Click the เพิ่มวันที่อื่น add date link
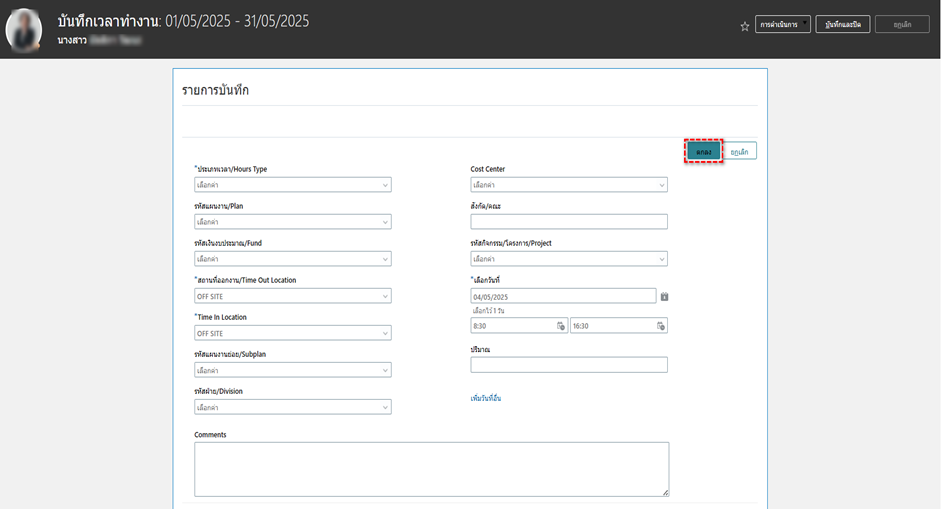The image size is (941, 509). click(x=485, y=398)
